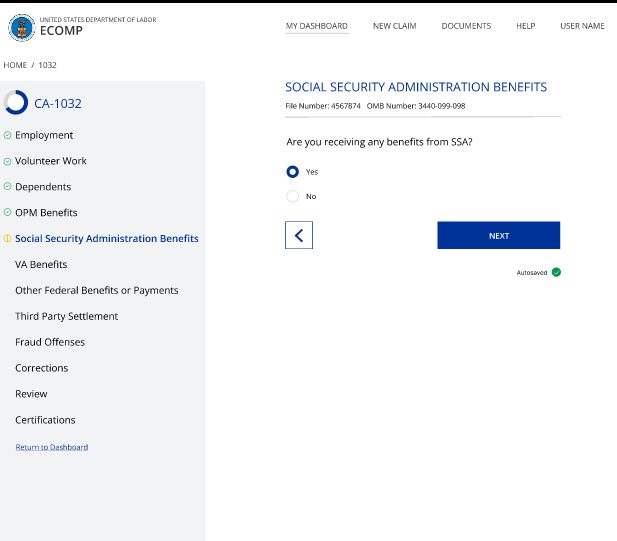This screenshot has height=541, width=617.
Task: Click HOME in the breadcrumb
Action: 15,65
